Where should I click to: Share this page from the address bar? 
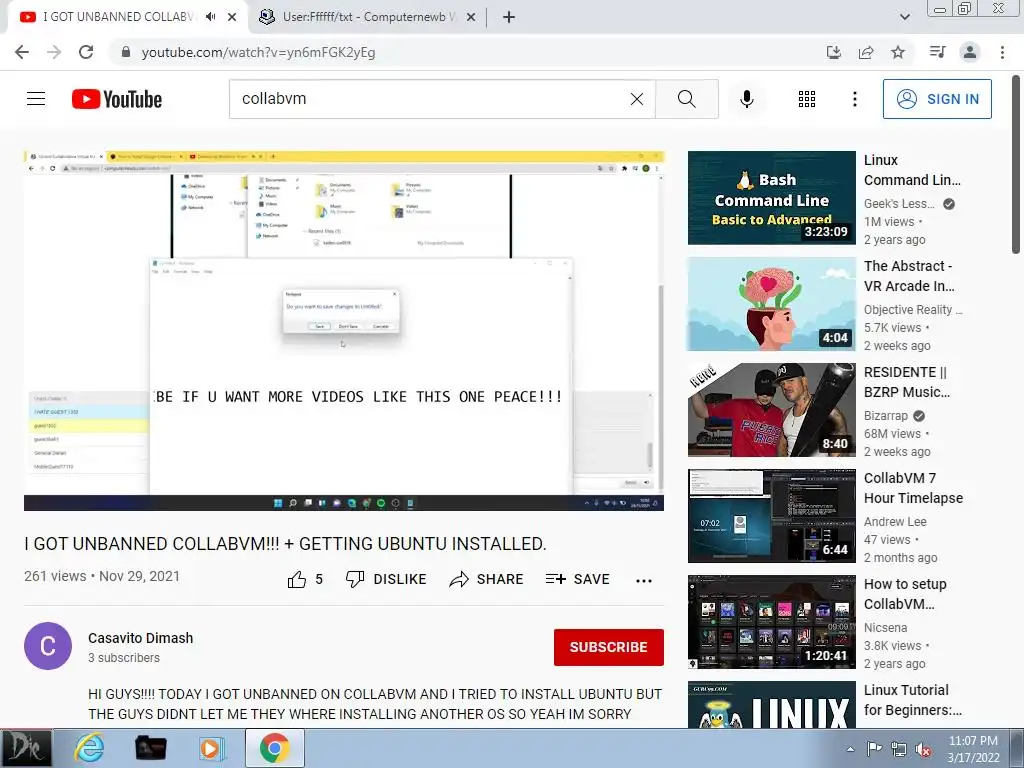coord(866,52)
